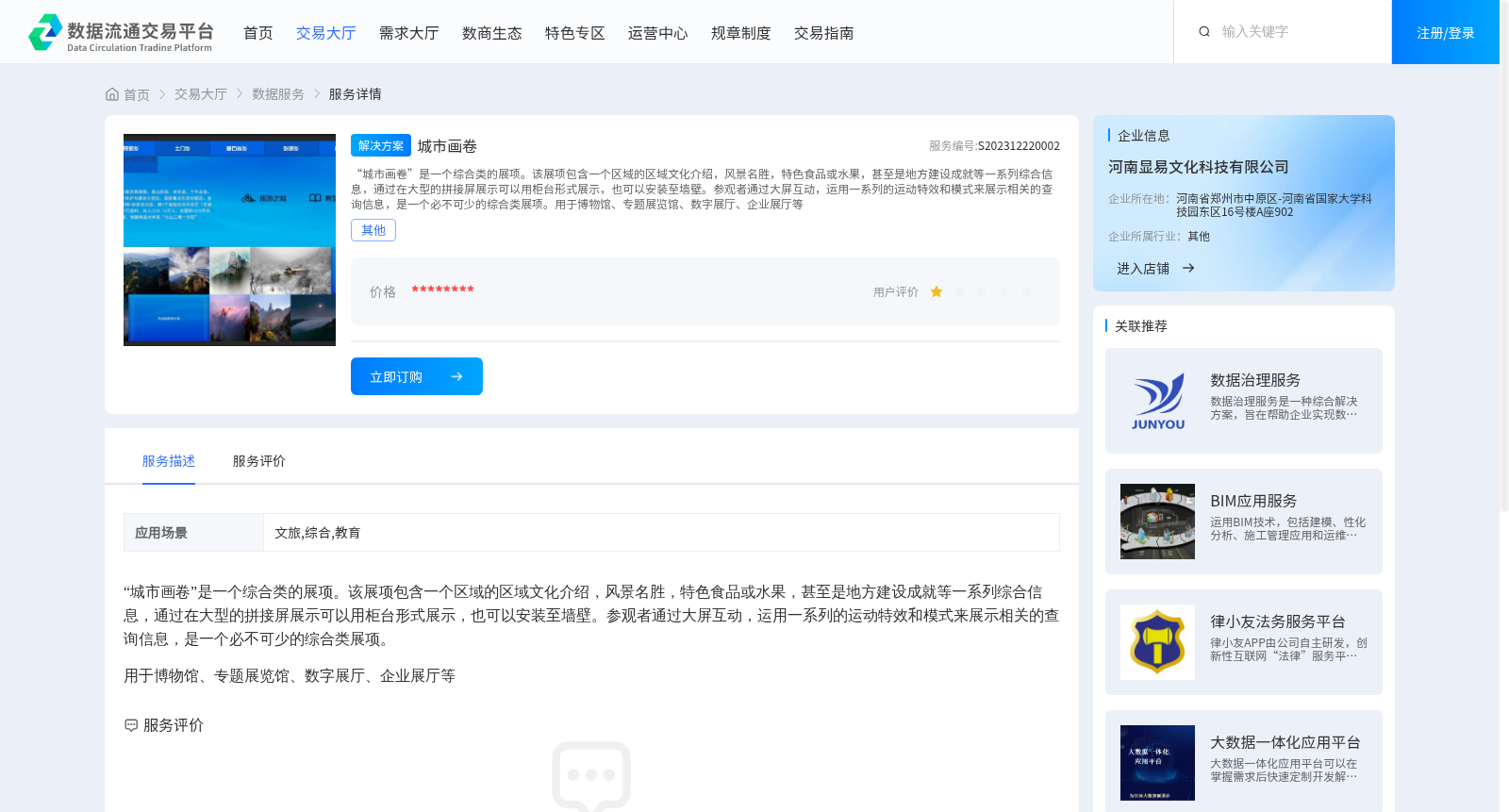Viewport: 1509px width, 812px height.
Task: Open 运营中心 navigation item
Action: 658,33
